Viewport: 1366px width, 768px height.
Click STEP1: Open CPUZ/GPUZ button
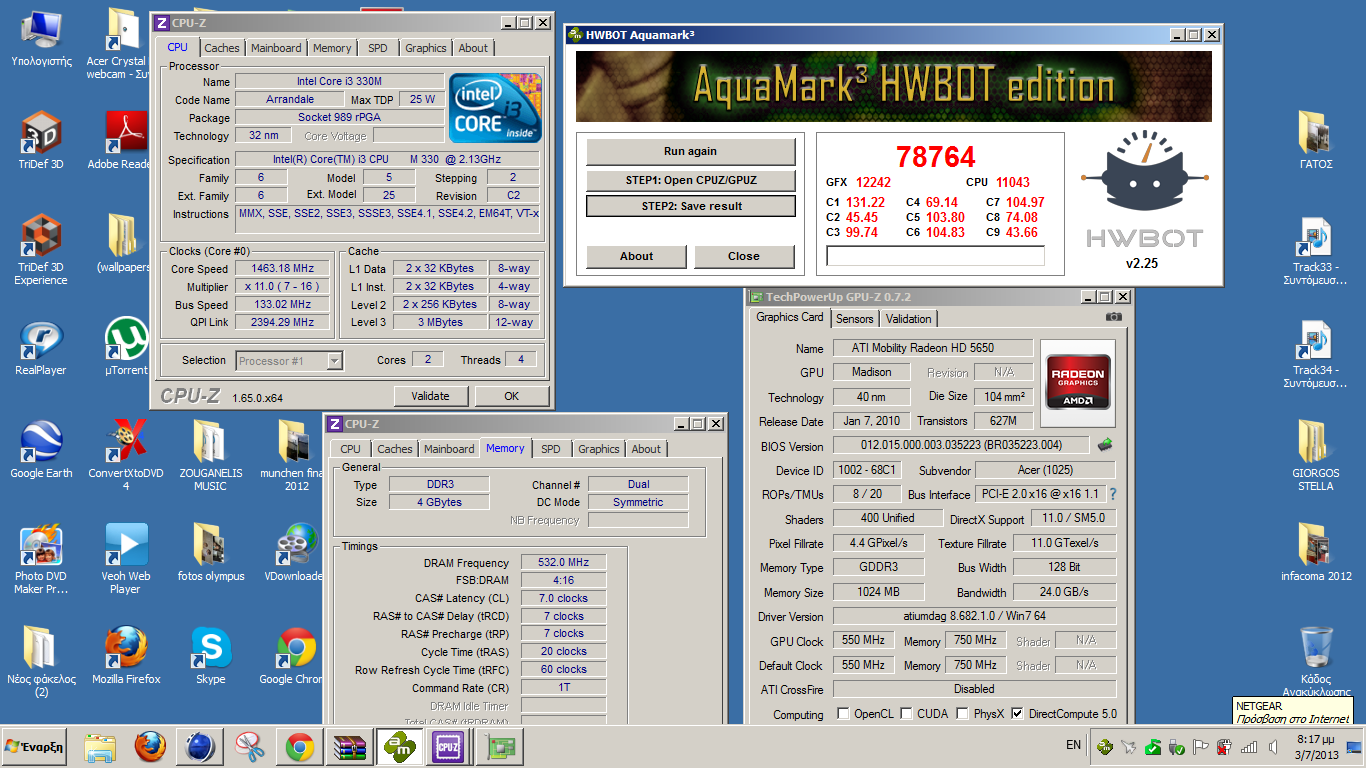click(x=690, y=181)
